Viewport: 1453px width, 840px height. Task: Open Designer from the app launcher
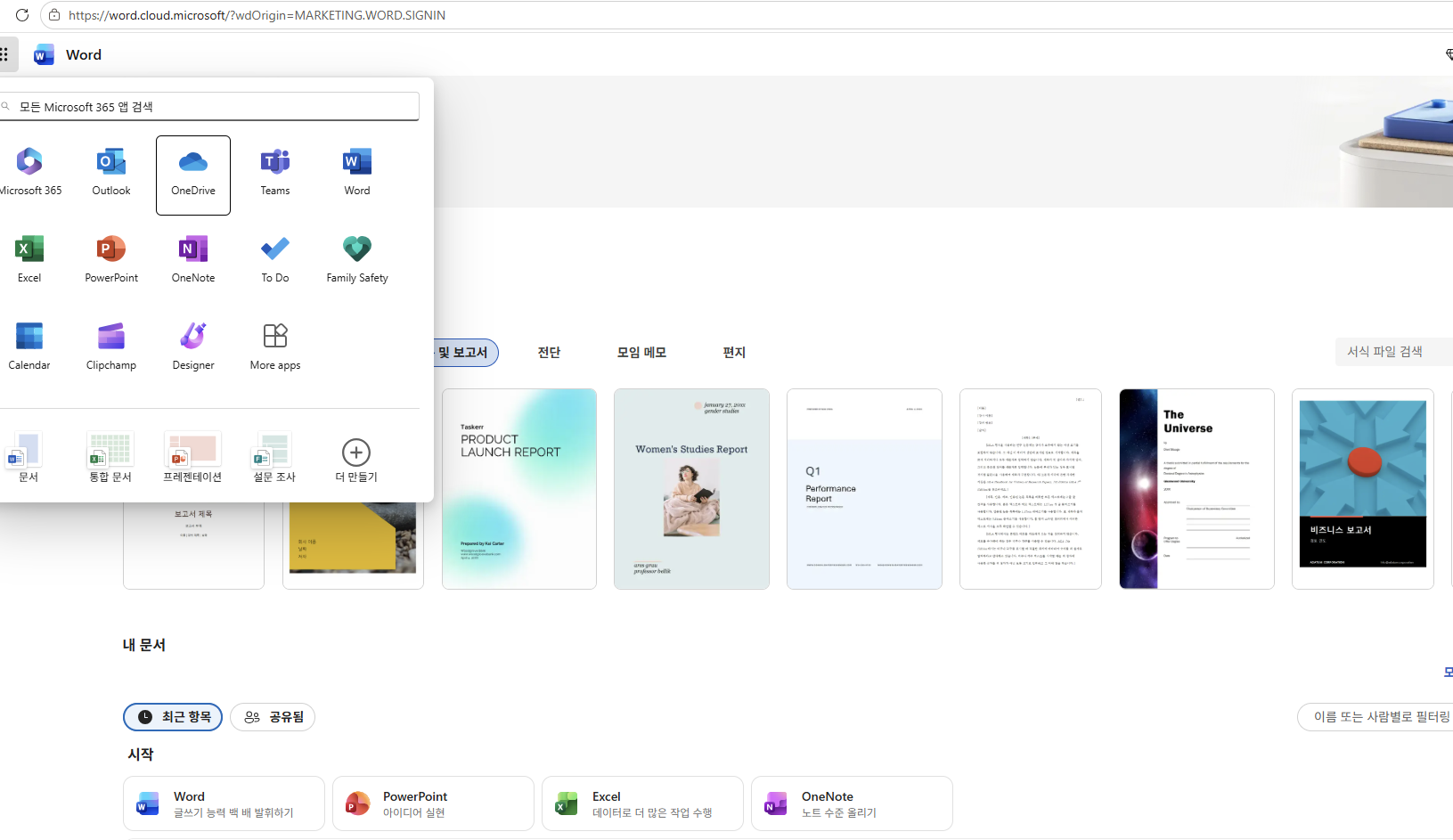(193, 347)
